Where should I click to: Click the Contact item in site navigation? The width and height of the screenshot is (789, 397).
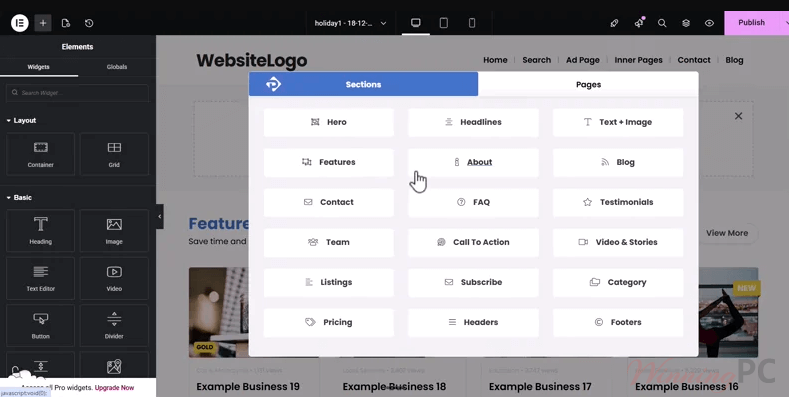(x=694, y=60)
